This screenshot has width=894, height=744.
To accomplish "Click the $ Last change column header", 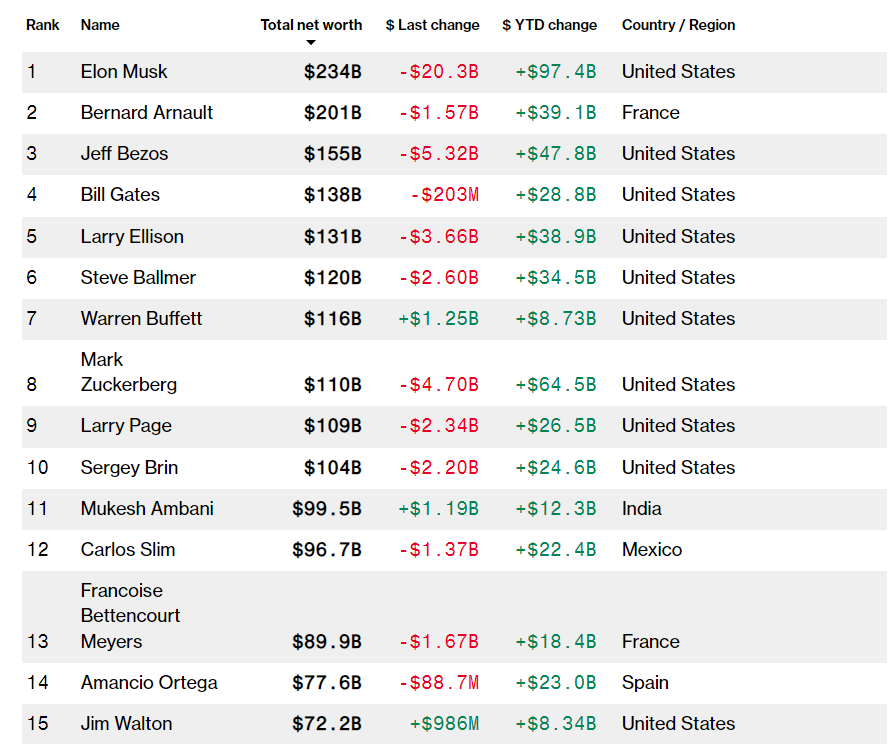I will pos(432,25).
